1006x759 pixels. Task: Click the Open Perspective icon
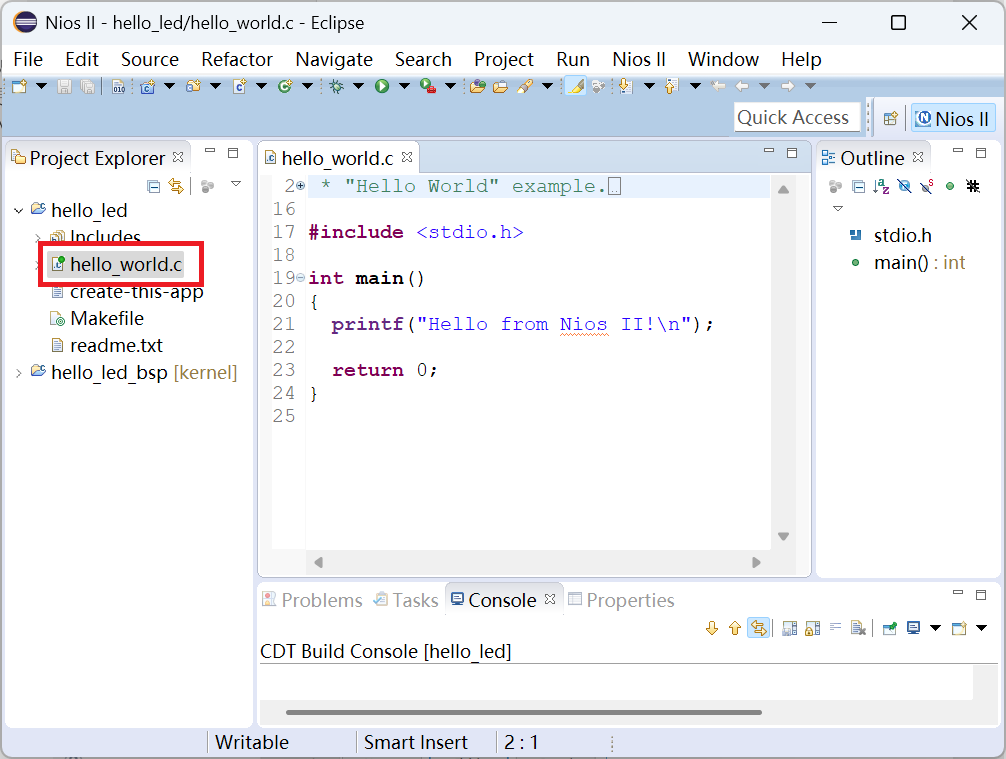tap(891, 119)
